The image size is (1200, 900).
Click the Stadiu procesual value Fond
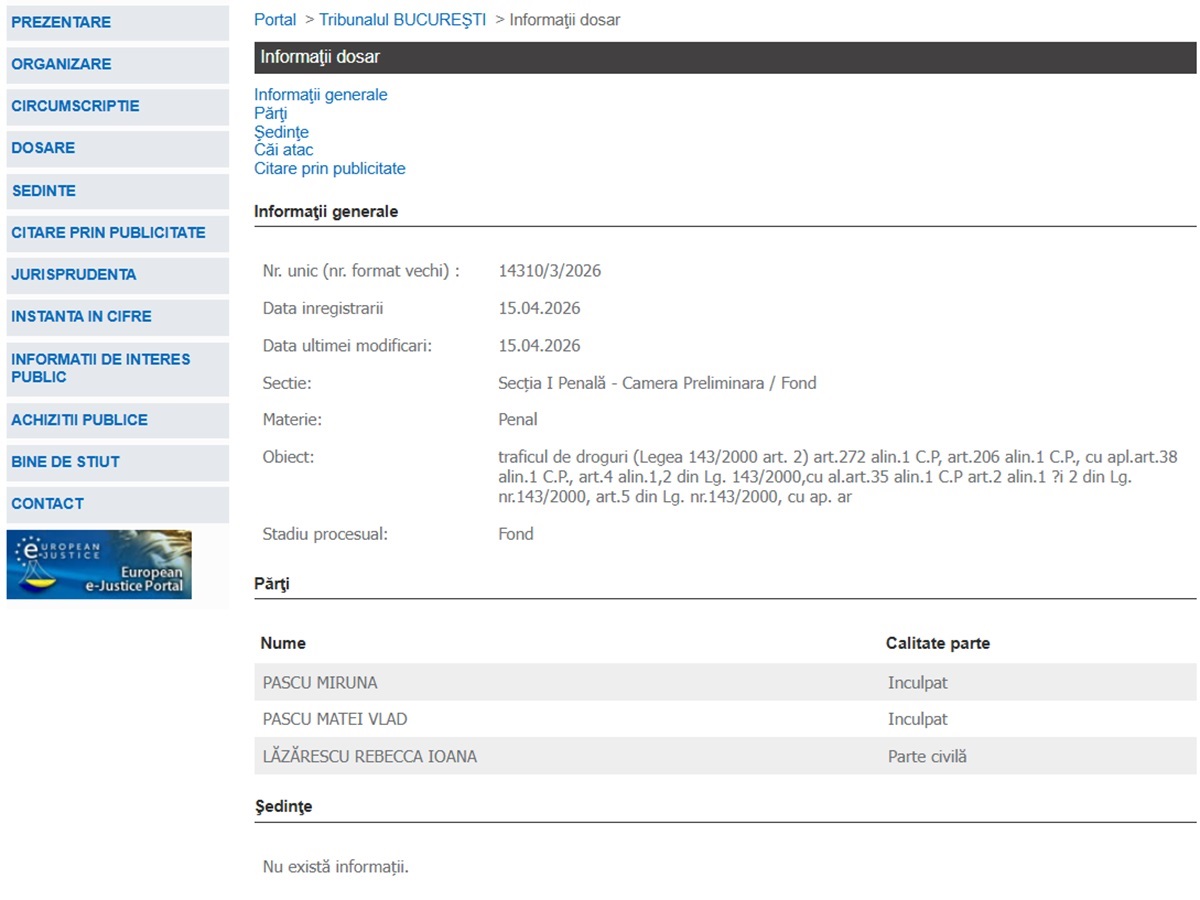tap(516, 534)
